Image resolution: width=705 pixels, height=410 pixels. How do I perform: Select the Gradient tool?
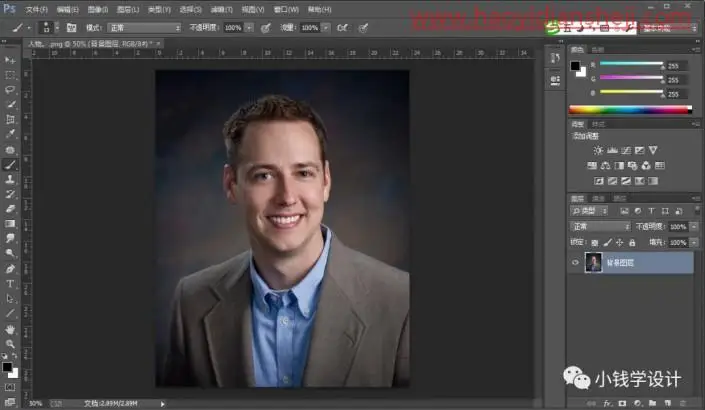click(10, 223)
